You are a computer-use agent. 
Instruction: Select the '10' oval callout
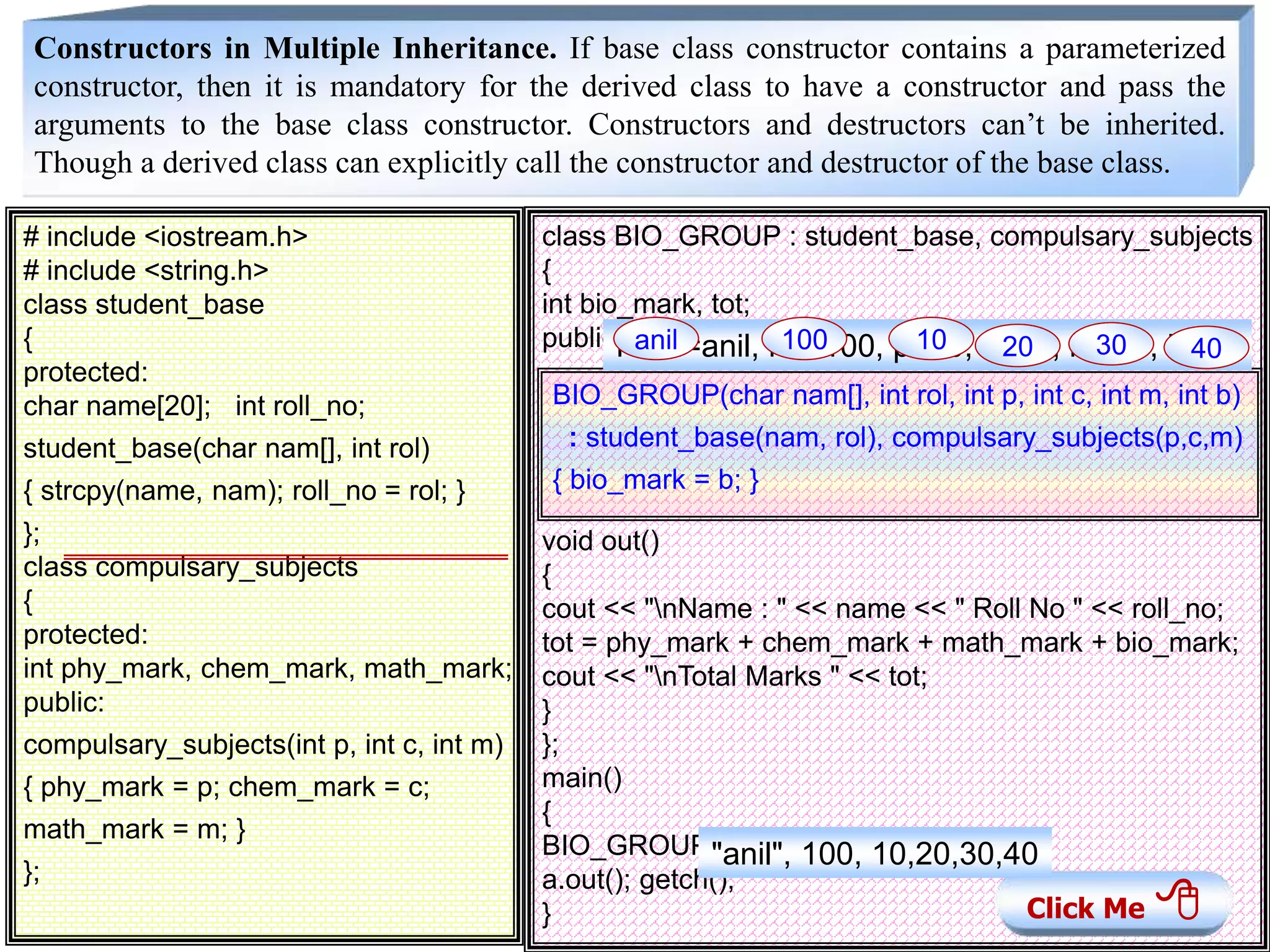(931, 340)
